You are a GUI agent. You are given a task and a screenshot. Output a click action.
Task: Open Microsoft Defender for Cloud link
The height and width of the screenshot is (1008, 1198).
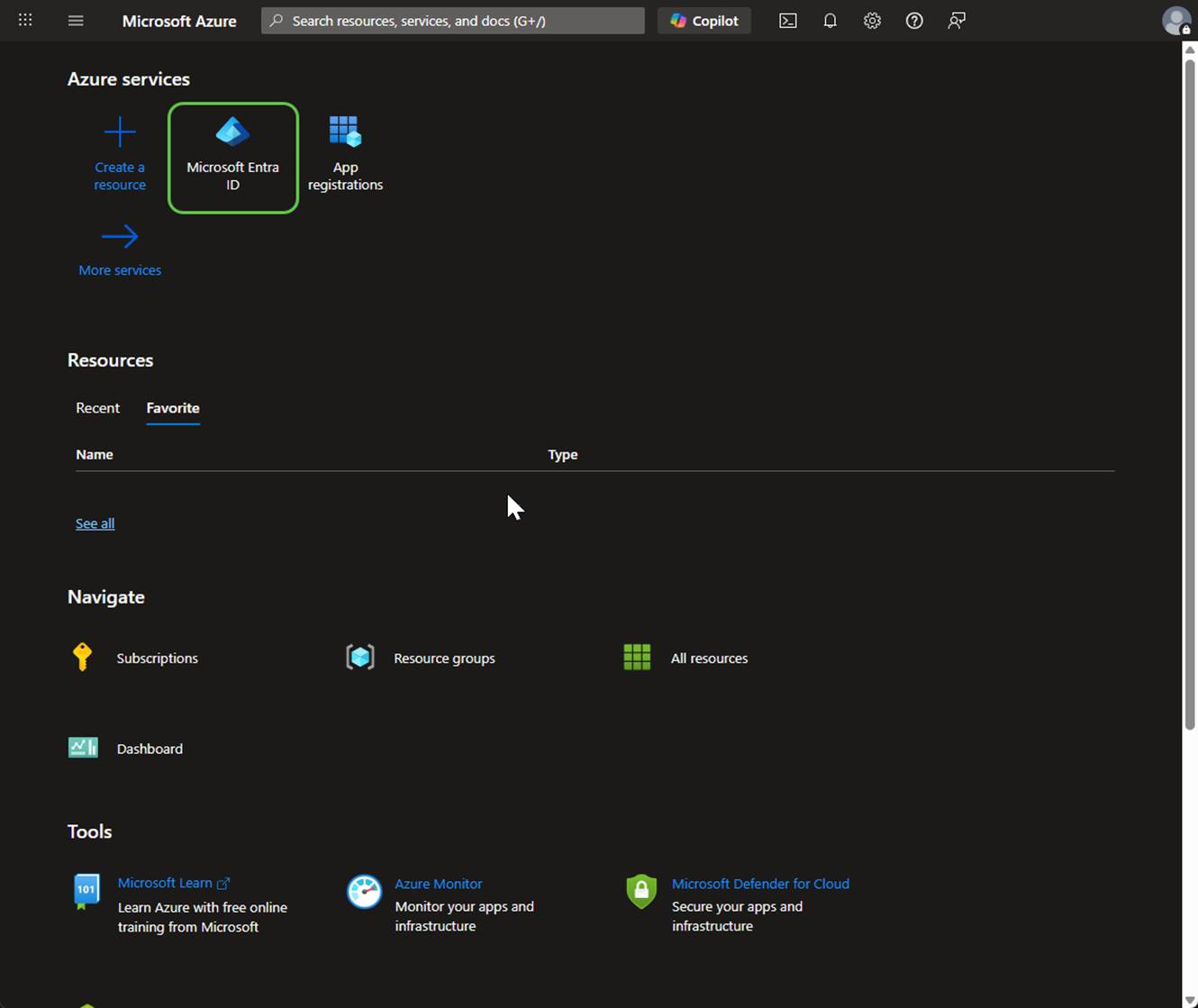760,884
